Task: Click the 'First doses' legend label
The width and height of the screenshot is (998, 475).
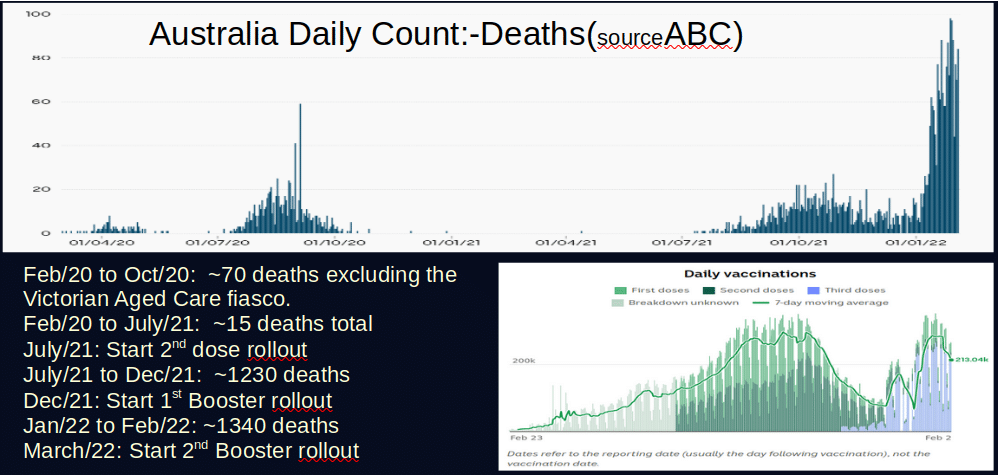Action: pos(662,290)
